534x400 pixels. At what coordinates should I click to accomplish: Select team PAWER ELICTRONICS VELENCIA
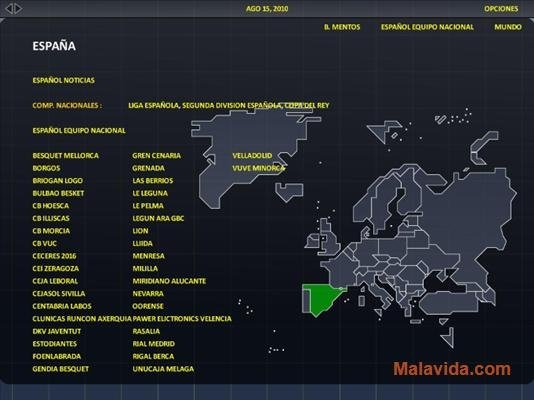tap(182, 319)
